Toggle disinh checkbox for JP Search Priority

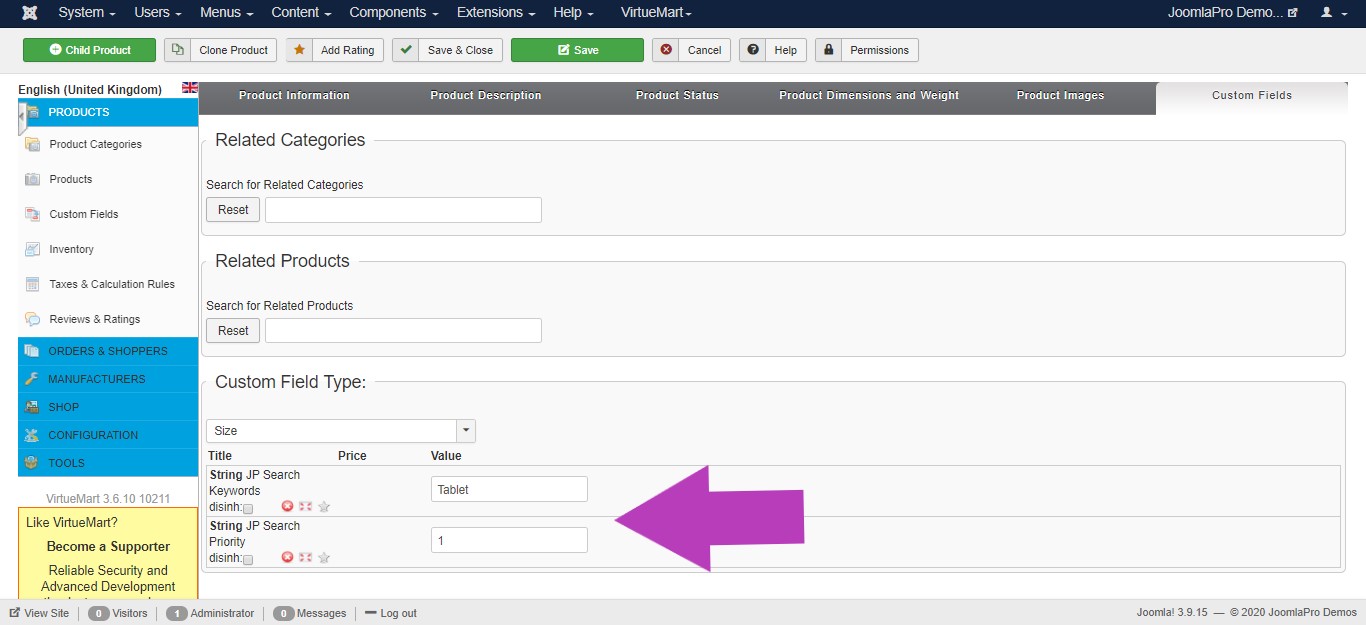tap(248, 560)
